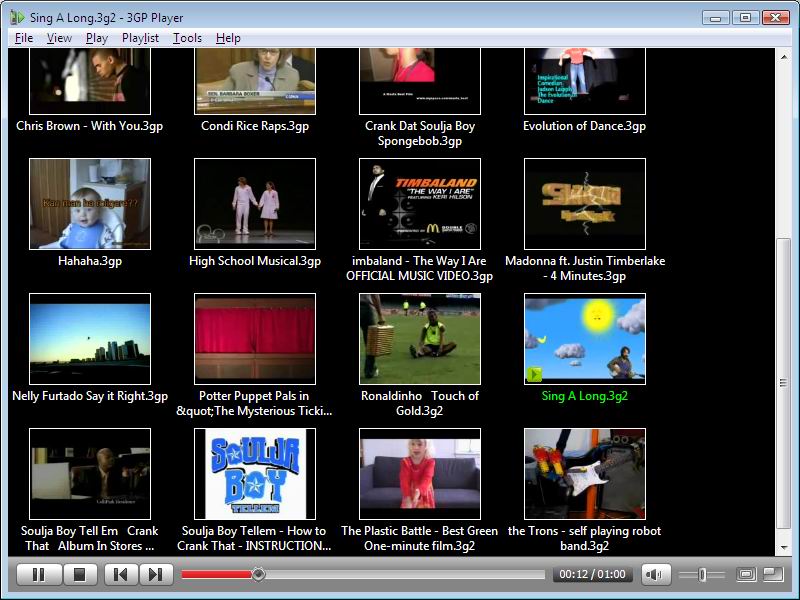Viewport: 800px width, 600px height.
Task: Open the Help menu
Action: (228, 38)
